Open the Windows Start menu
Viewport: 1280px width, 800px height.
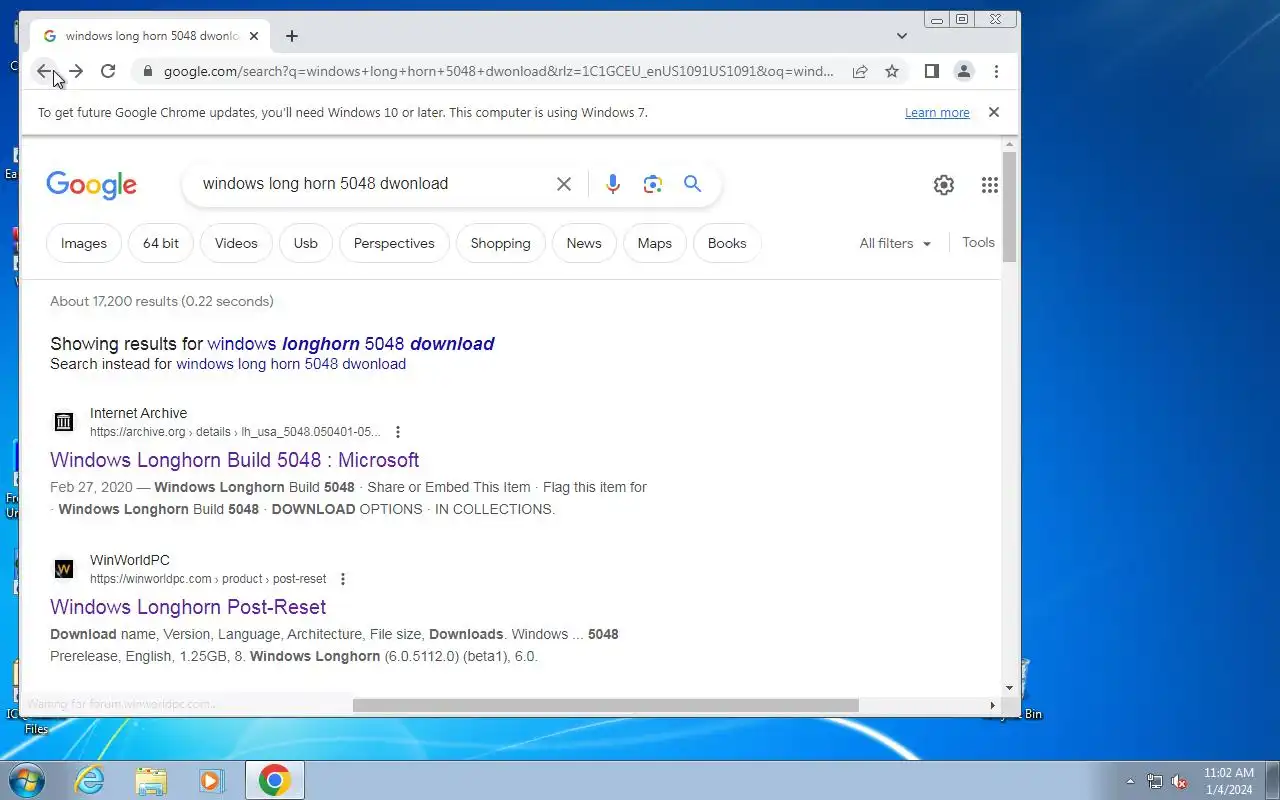26,780
